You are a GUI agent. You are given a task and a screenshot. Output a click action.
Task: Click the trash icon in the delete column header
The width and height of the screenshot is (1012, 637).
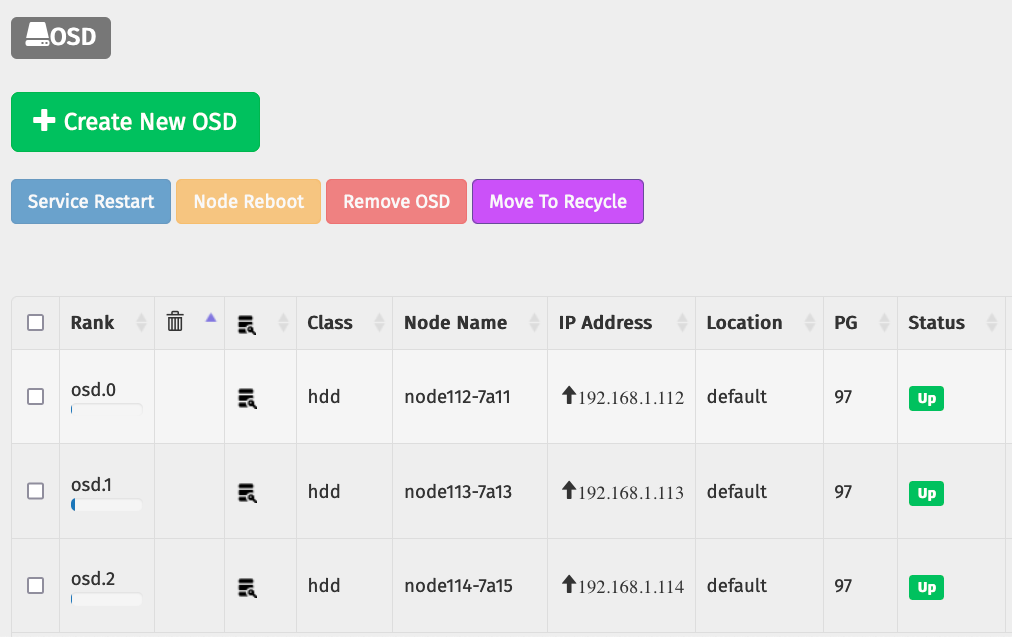click(175, 322)
